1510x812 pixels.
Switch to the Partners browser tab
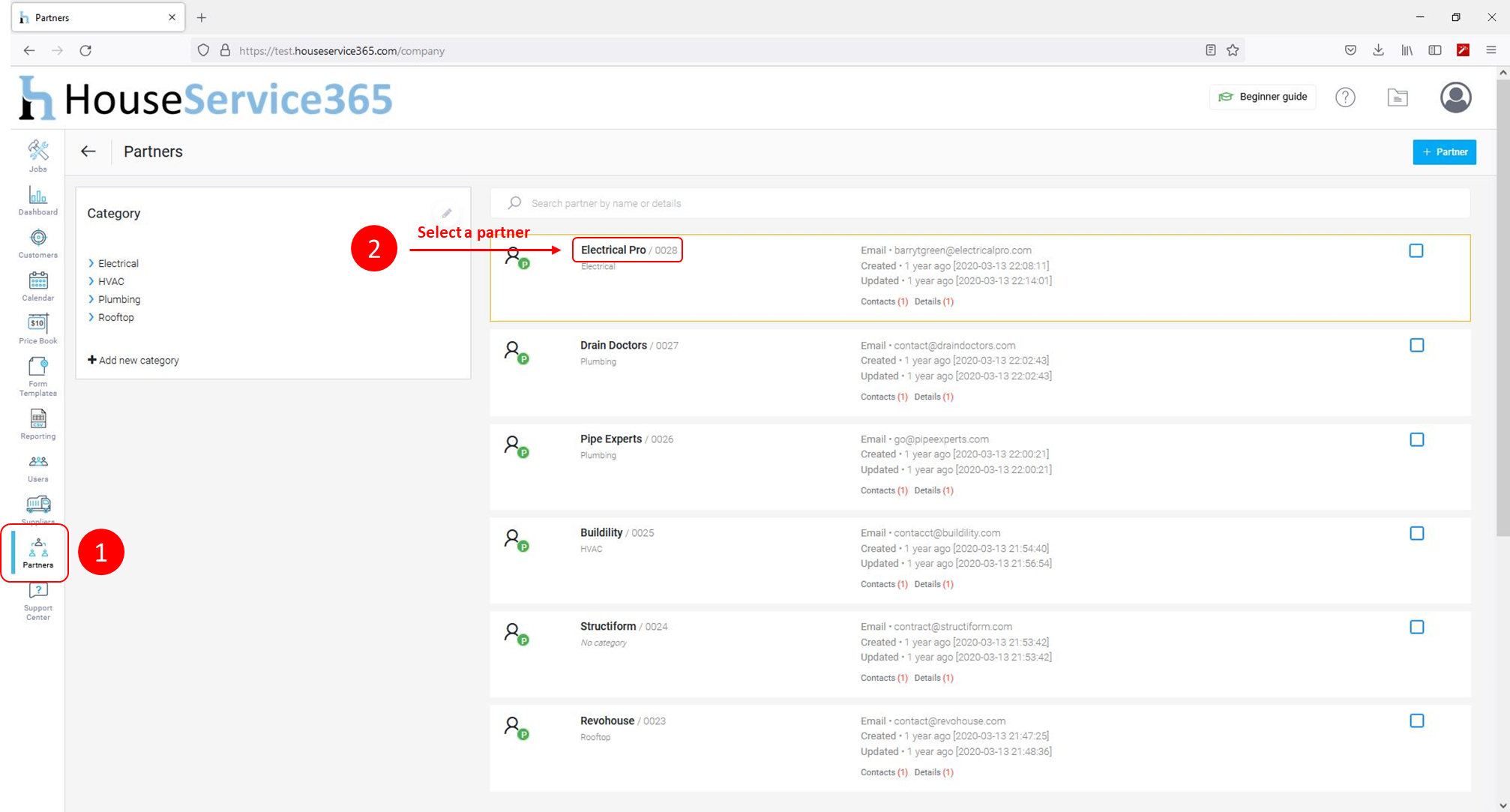[x=97, y=17]
